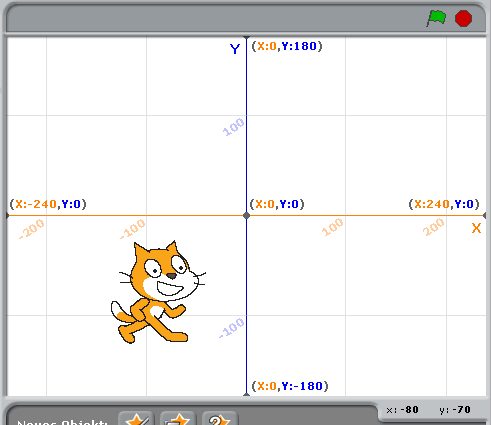Click the orange X axis letter
The image size is (491, 425).
coord(476,228)
